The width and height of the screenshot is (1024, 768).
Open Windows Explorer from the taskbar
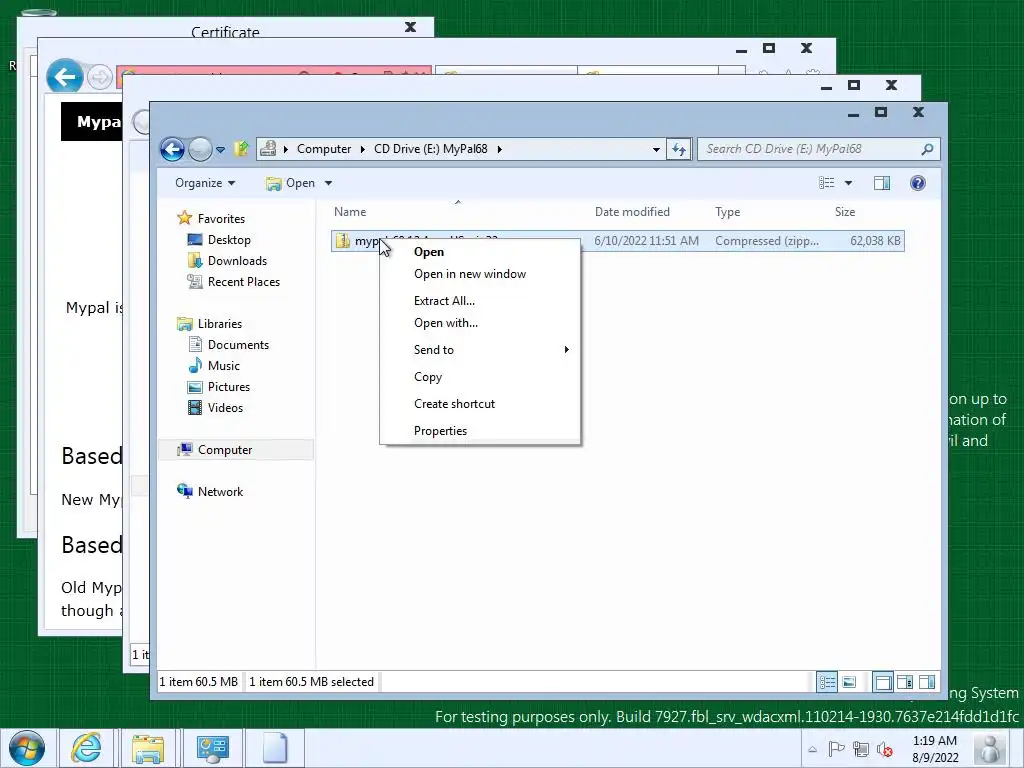[x=148, y=748]
